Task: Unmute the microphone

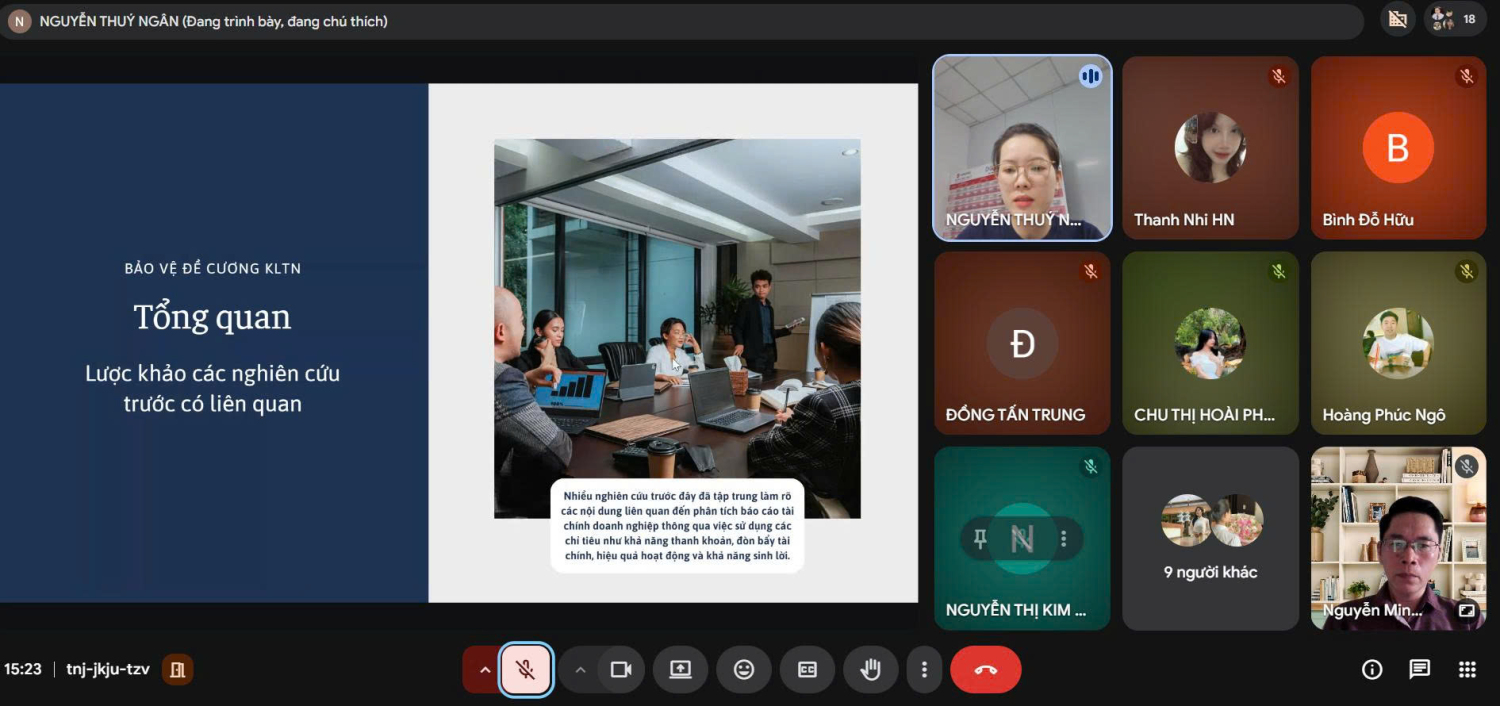Action: (x=526, y=670)
